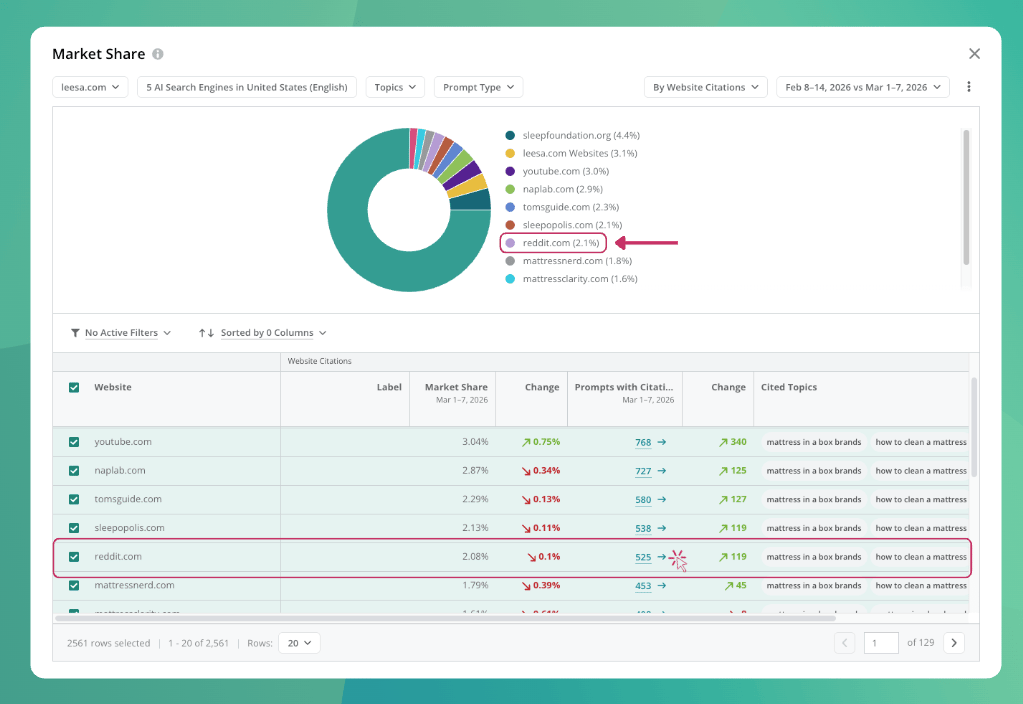Expand the By Website Citations dropdown

pyautogui.click(x=705, y=87)
